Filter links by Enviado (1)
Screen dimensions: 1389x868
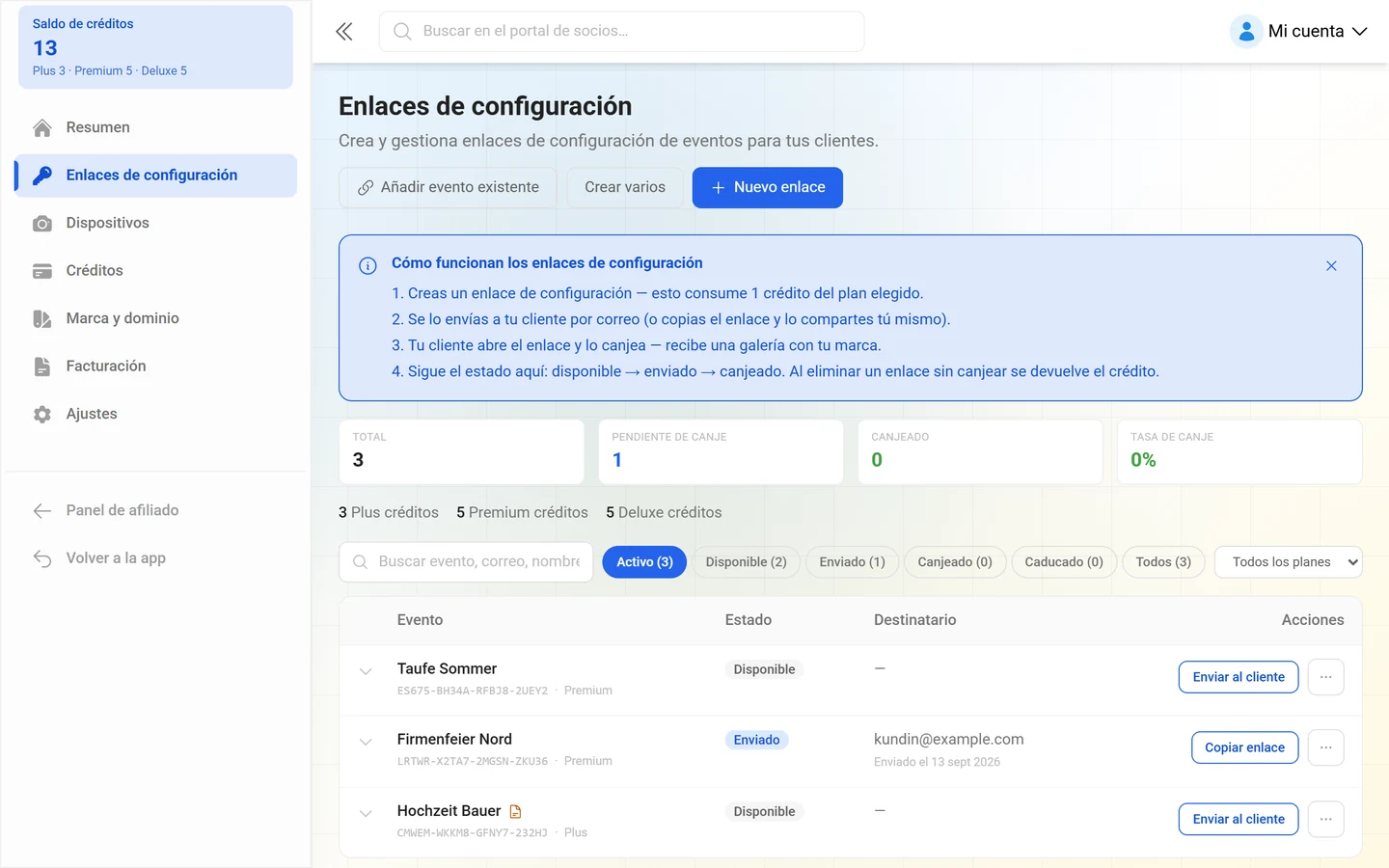click(x=853, y=562)
